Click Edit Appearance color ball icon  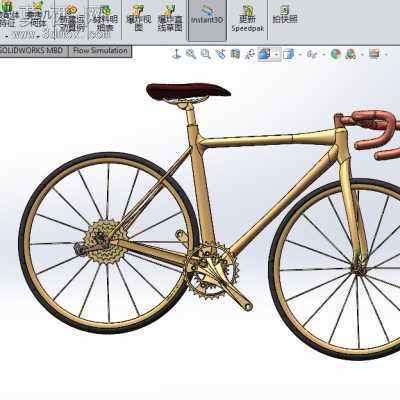336,54
